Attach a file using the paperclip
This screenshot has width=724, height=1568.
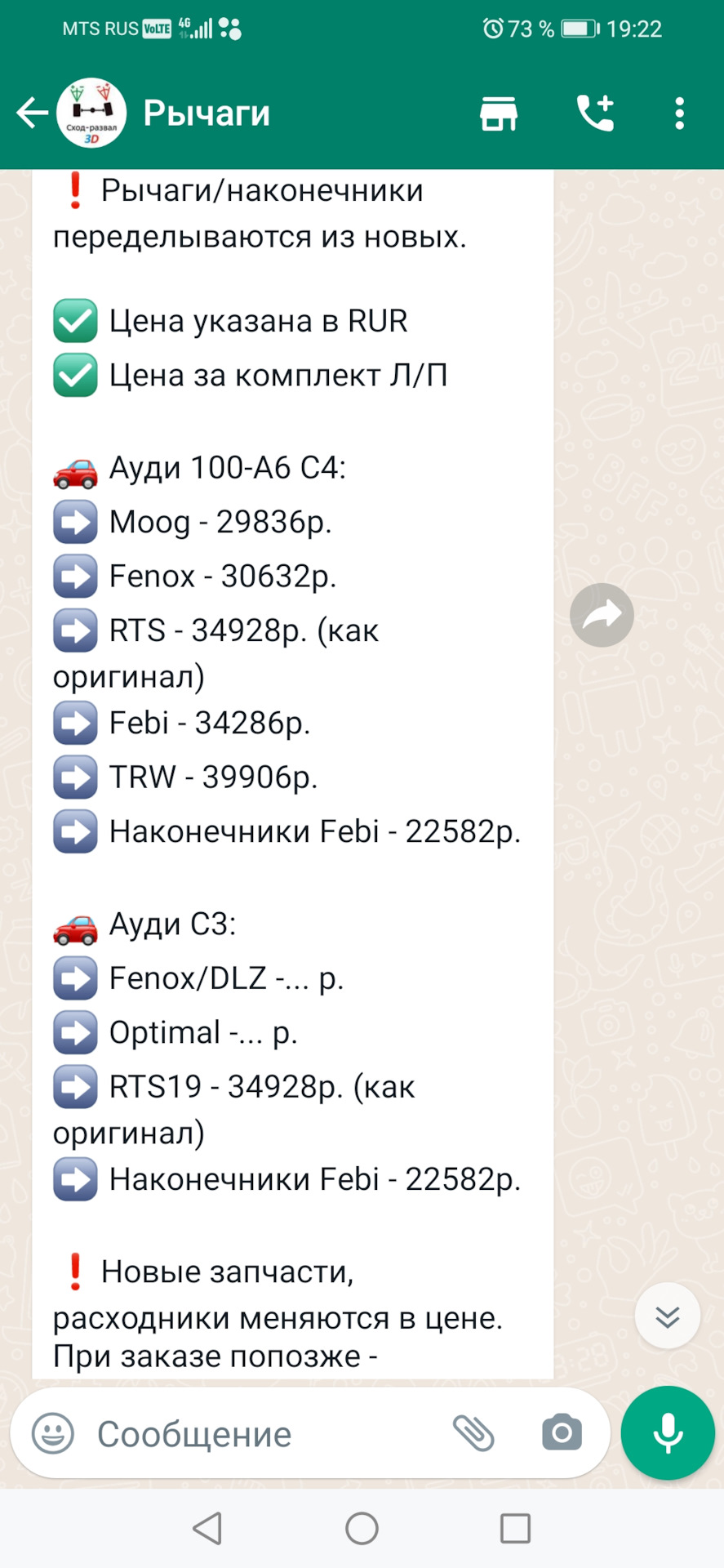473,1433
